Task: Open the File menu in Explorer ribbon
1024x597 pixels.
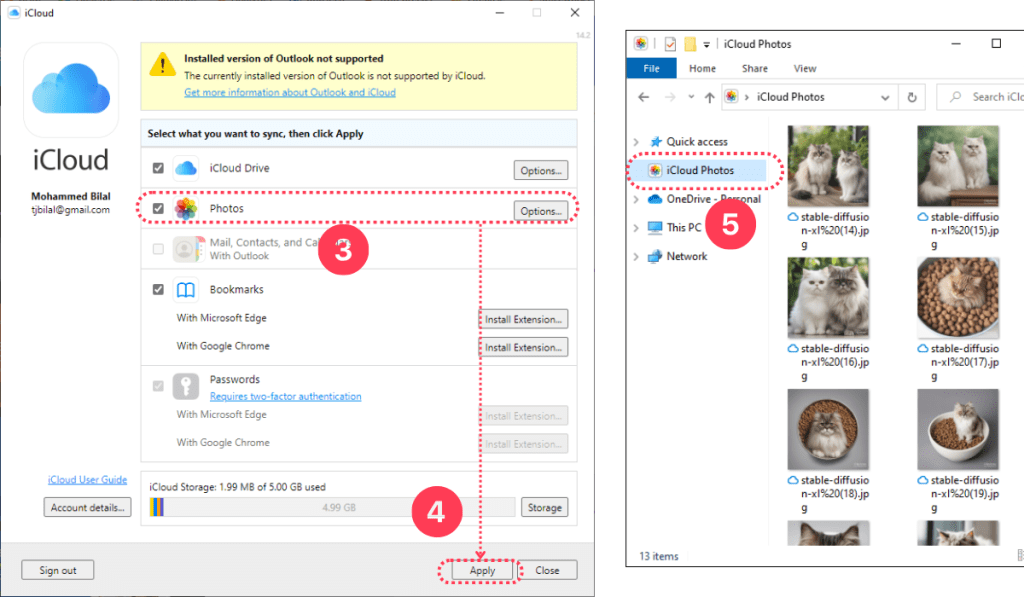Action: pos(652,68)
